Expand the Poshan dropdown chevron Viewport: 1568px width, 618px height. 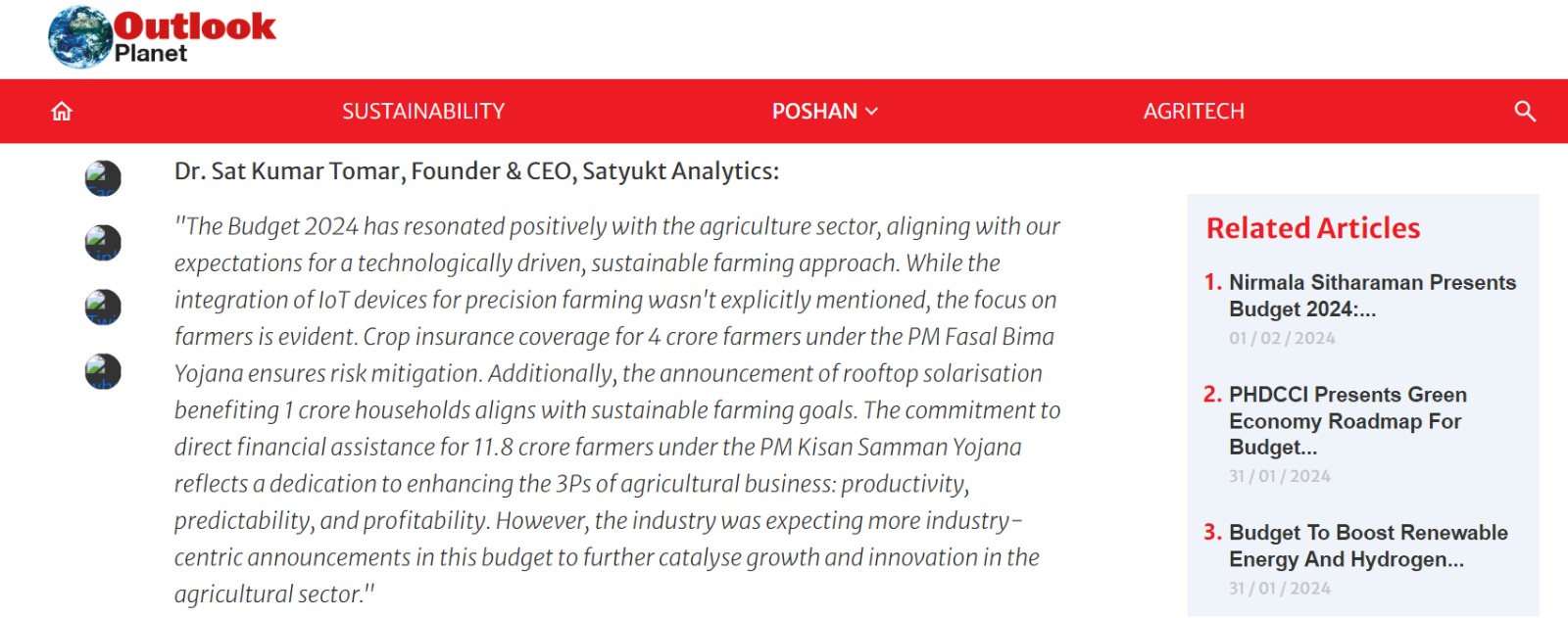click(x=872, y=112)
